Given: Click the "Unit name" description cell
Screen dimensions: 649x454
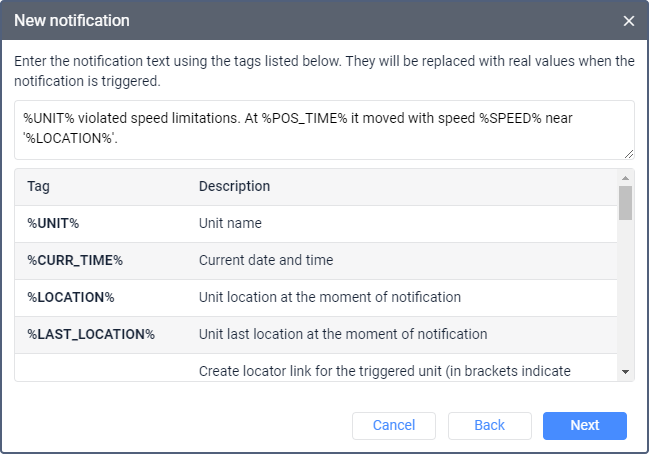Looking at the screenshot, I should point(230,223).
